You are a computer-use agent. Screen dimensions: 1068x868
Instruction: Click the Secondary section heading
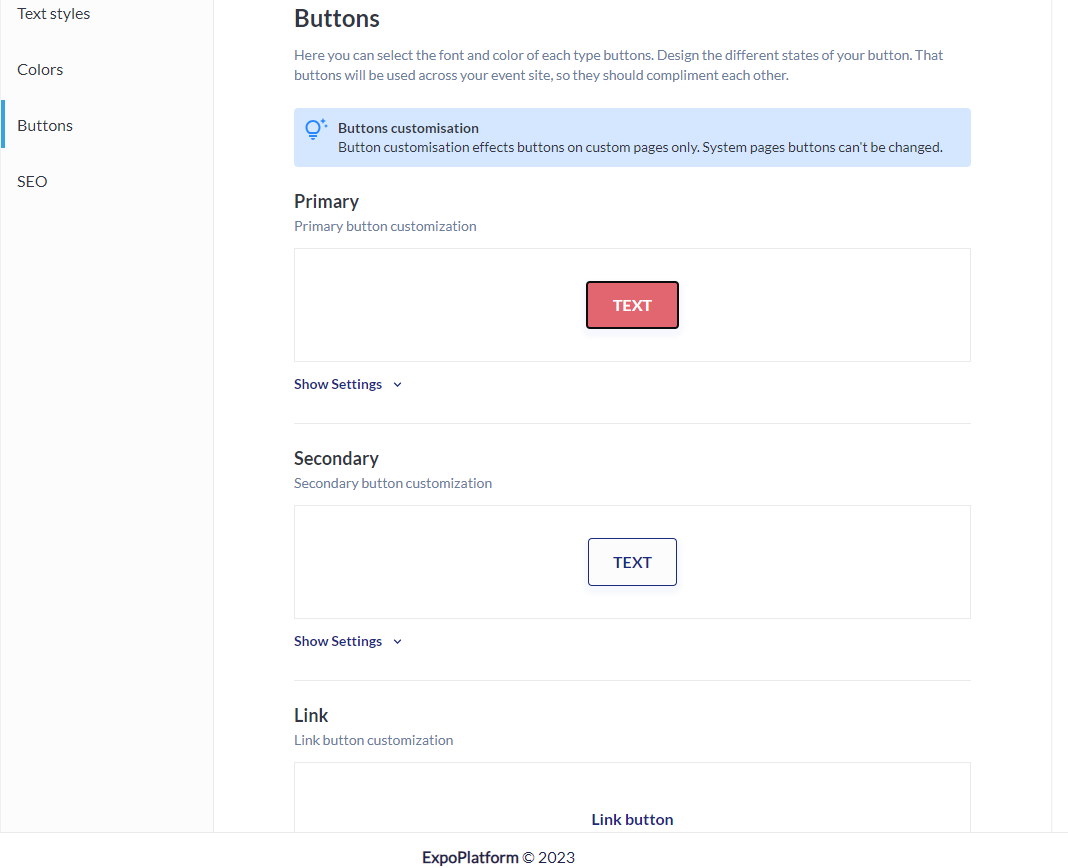336,459
